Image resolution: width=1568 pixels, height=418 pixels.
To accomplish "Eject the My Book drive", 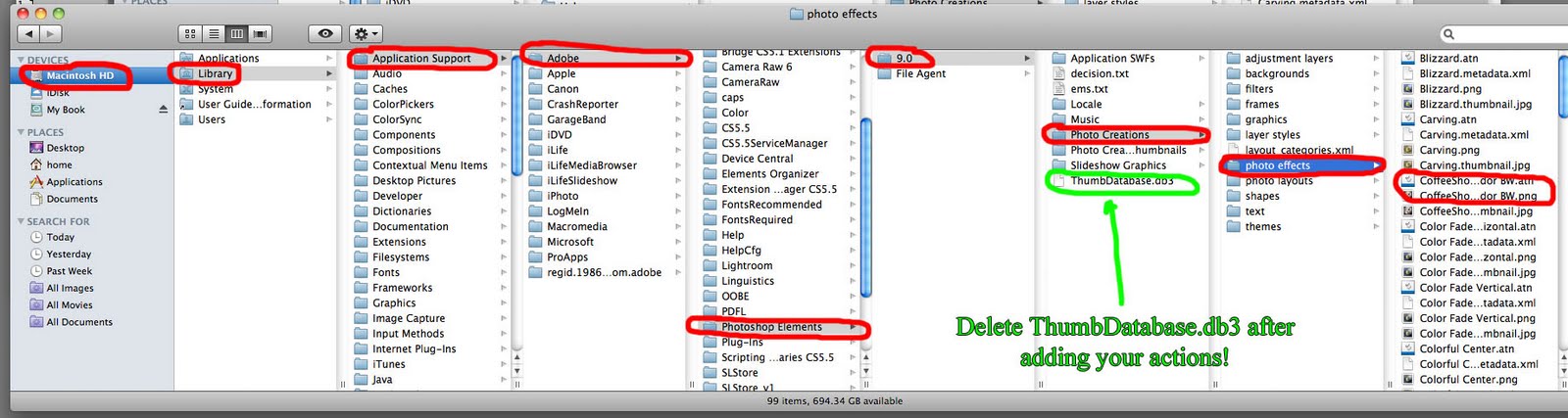I will coord(163,110).
